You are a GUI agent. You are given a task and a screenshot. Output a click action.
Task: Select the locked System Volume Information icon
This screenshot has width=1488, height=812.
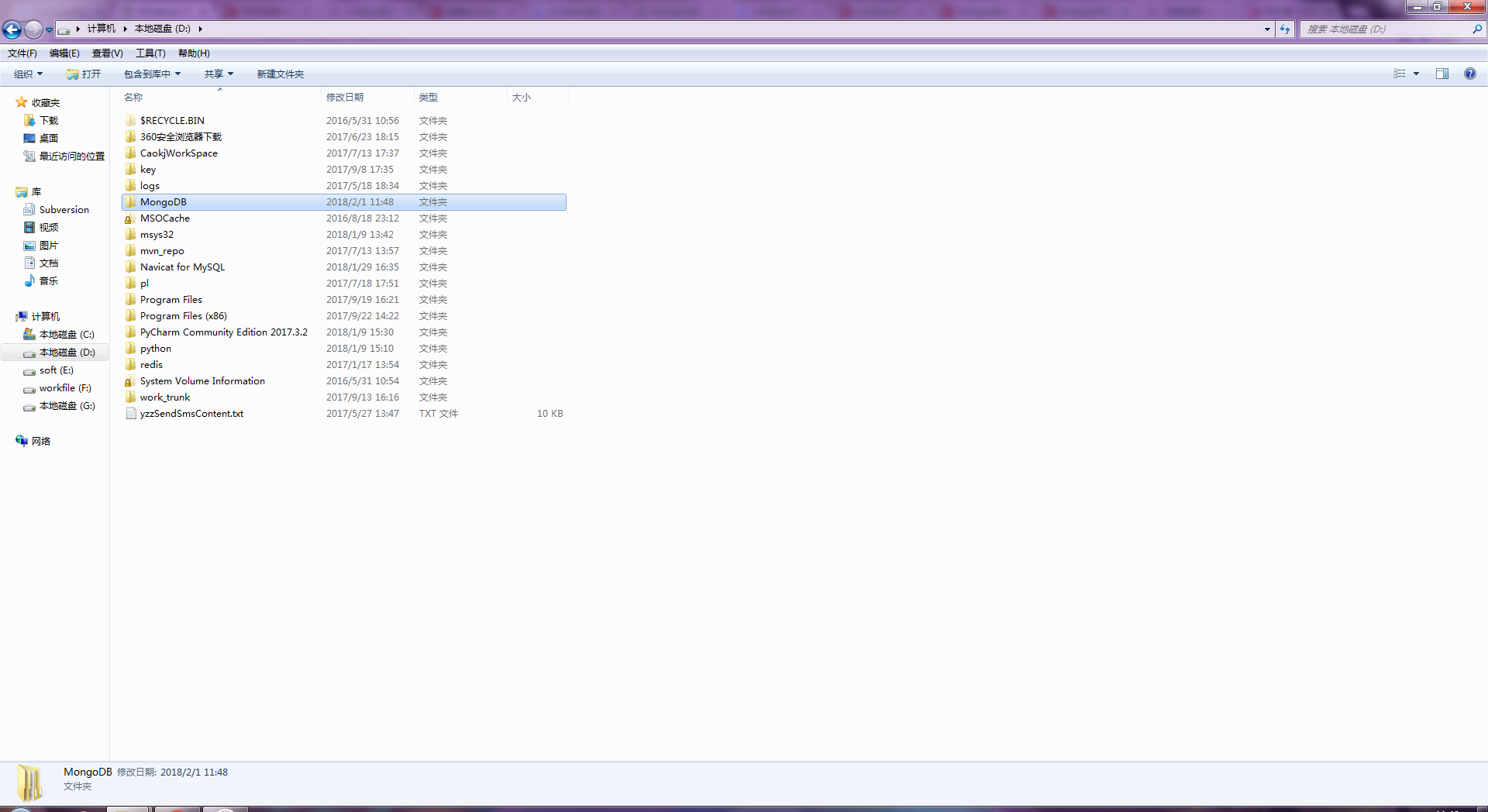coord(131,380)
